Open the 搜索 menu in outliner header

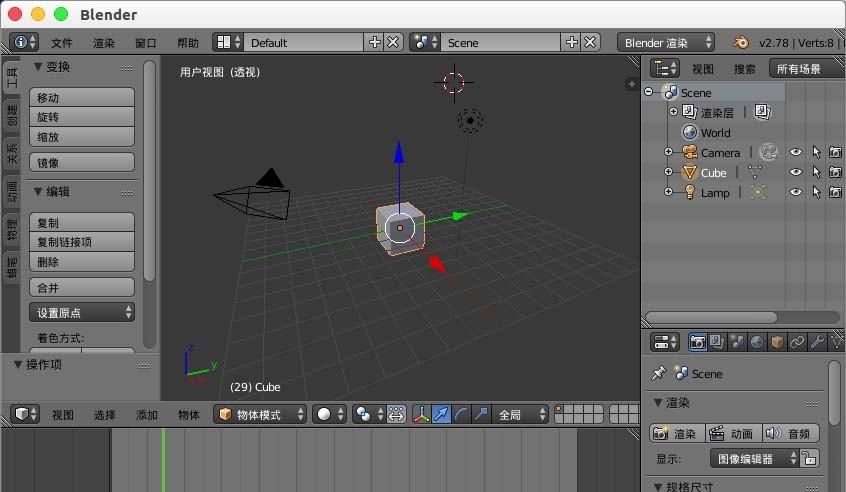745,69
